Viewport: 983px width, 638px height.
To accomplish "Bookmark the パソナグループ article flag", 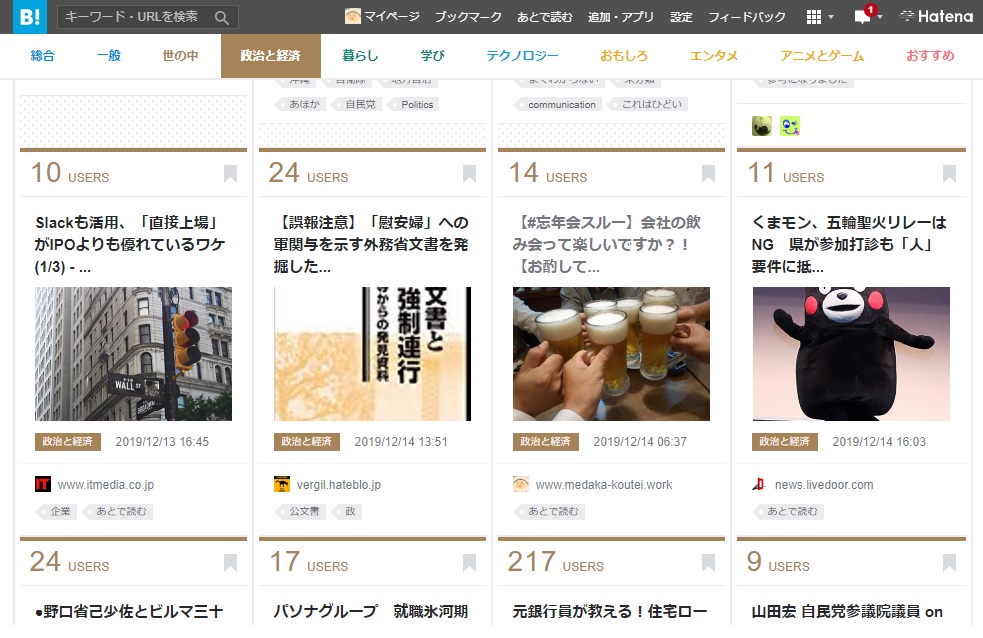I will (469, 563).
